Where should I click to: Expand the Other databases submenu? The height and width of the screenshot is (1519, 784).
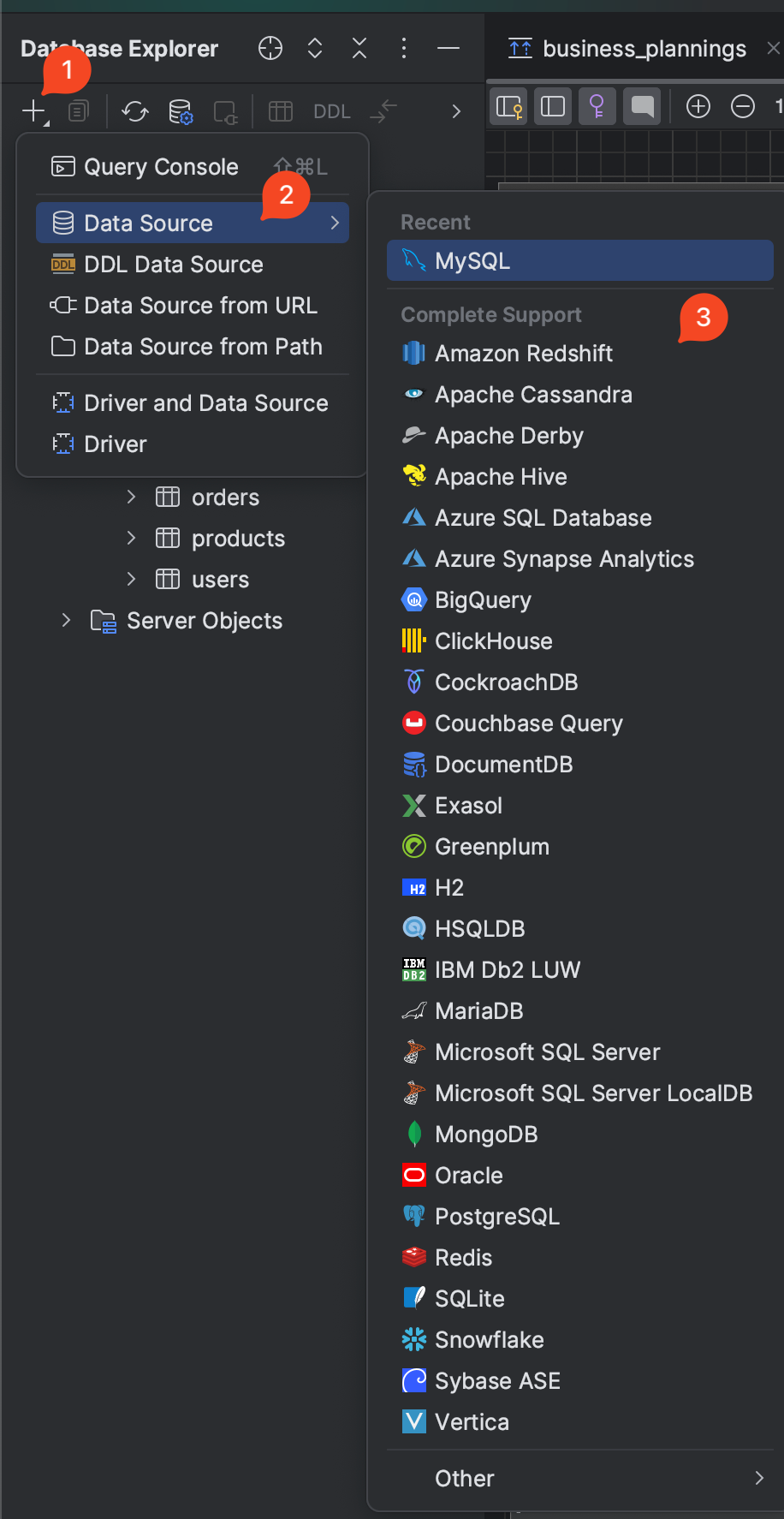pyautogui.click(x=758, y=1478)
